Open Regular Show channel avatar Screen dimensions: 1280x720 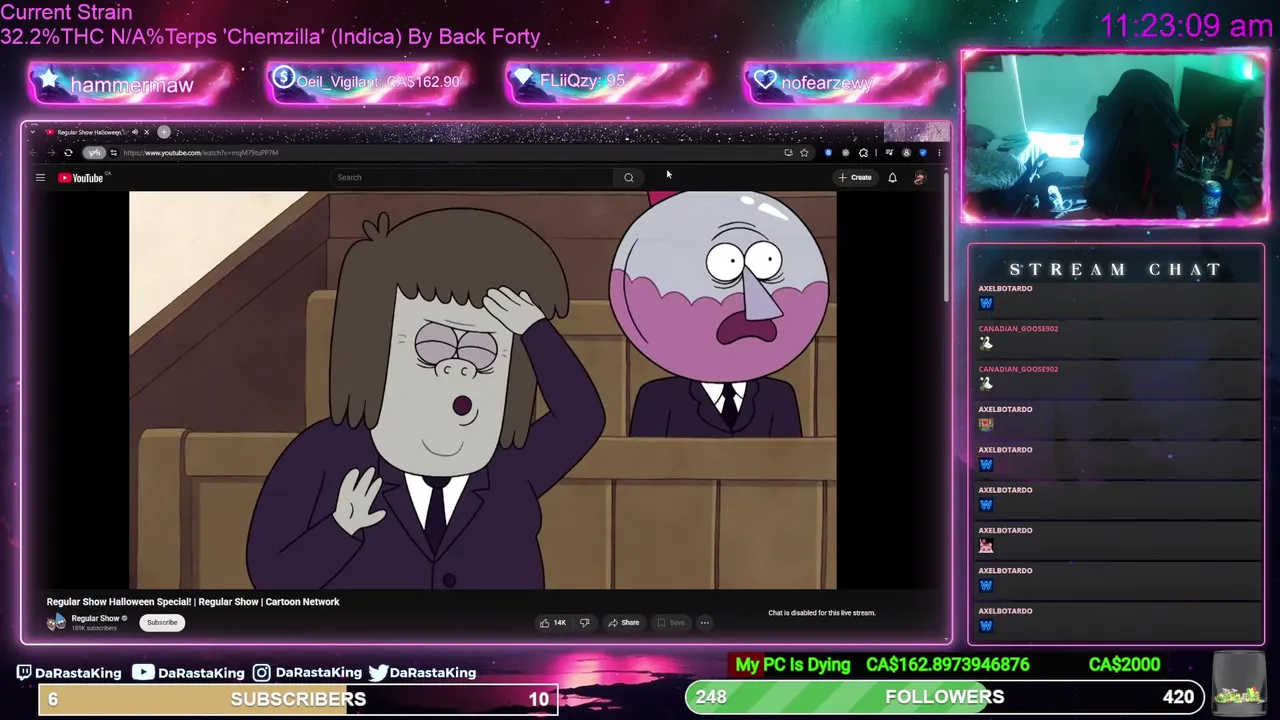56,622
